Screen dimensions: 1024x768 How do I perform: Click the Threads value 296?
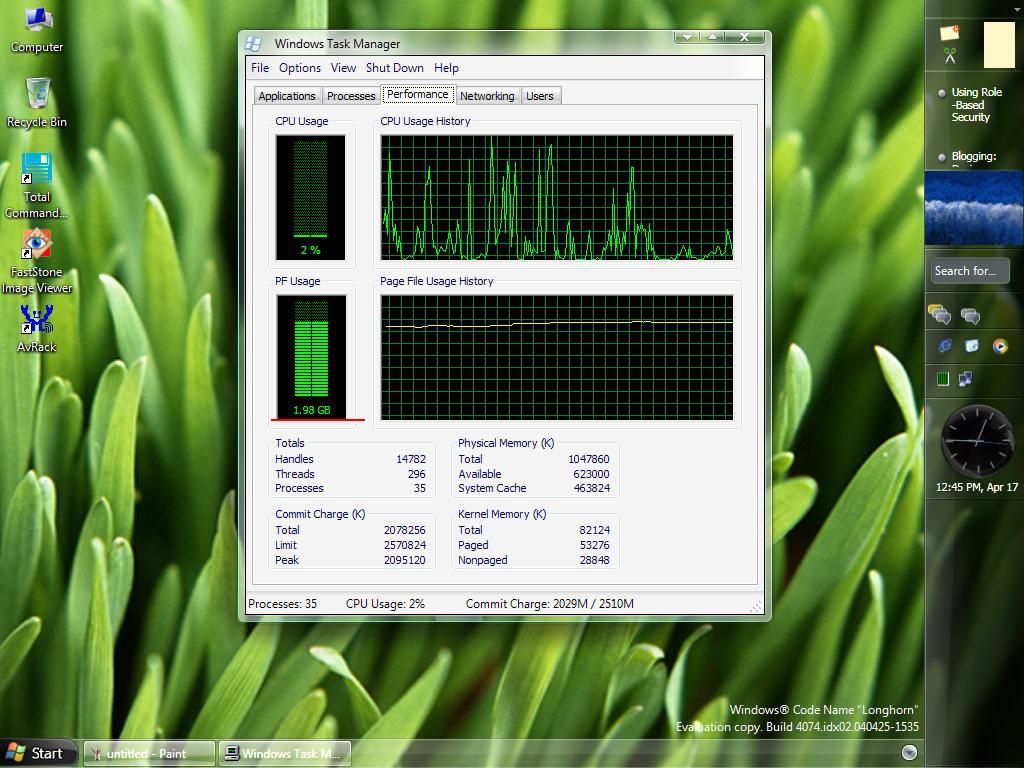(417, 474)
